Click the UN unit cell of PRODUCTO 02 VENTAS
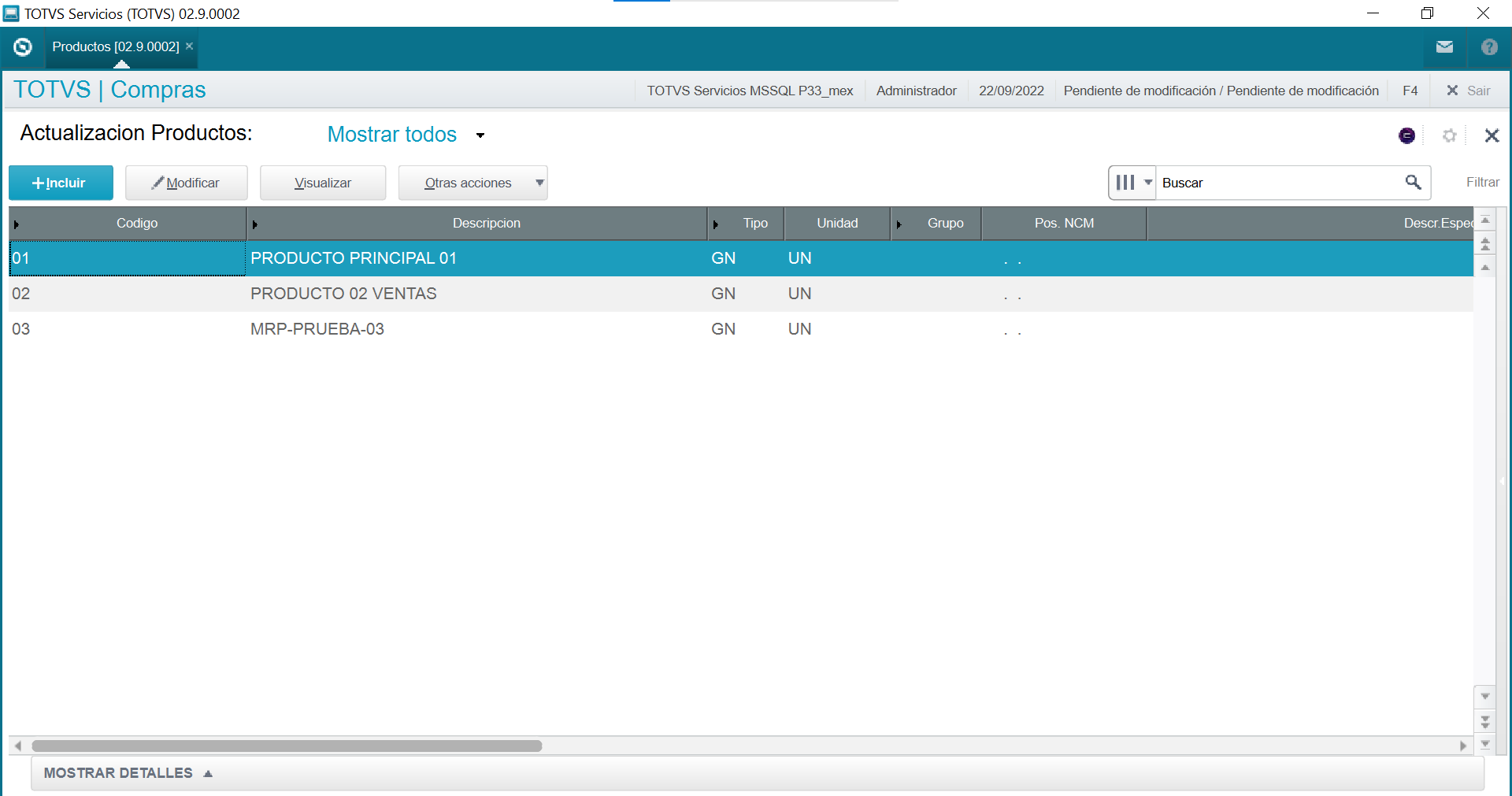Screen dimensions: 1512x796 pyautogui.click(x=837, y=294)
